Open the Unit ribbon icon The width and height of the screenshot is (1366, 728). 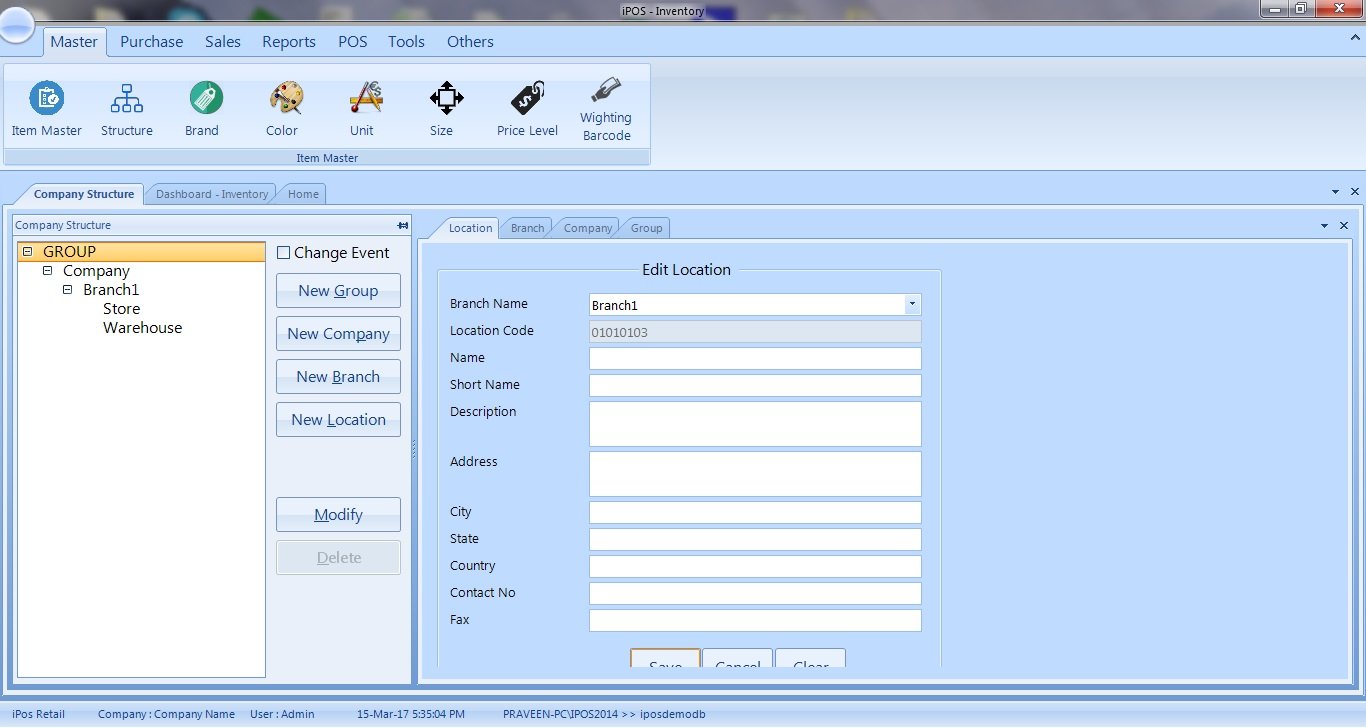(365, 99)
